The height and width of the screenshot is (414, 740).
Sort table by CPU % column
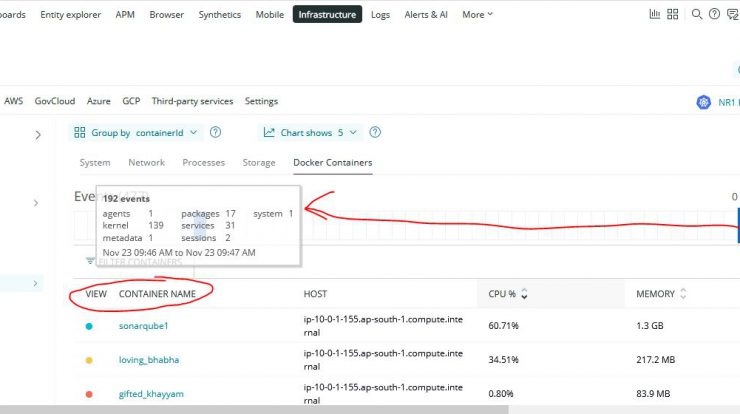(508, 294)
